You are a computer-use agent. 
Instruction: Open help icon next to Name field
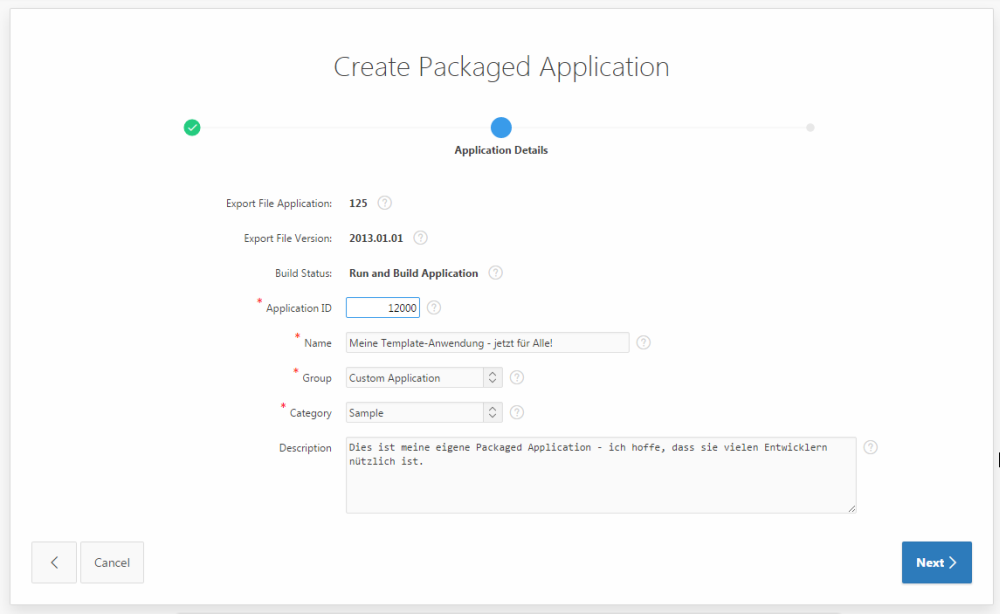(x=643, y=343)
